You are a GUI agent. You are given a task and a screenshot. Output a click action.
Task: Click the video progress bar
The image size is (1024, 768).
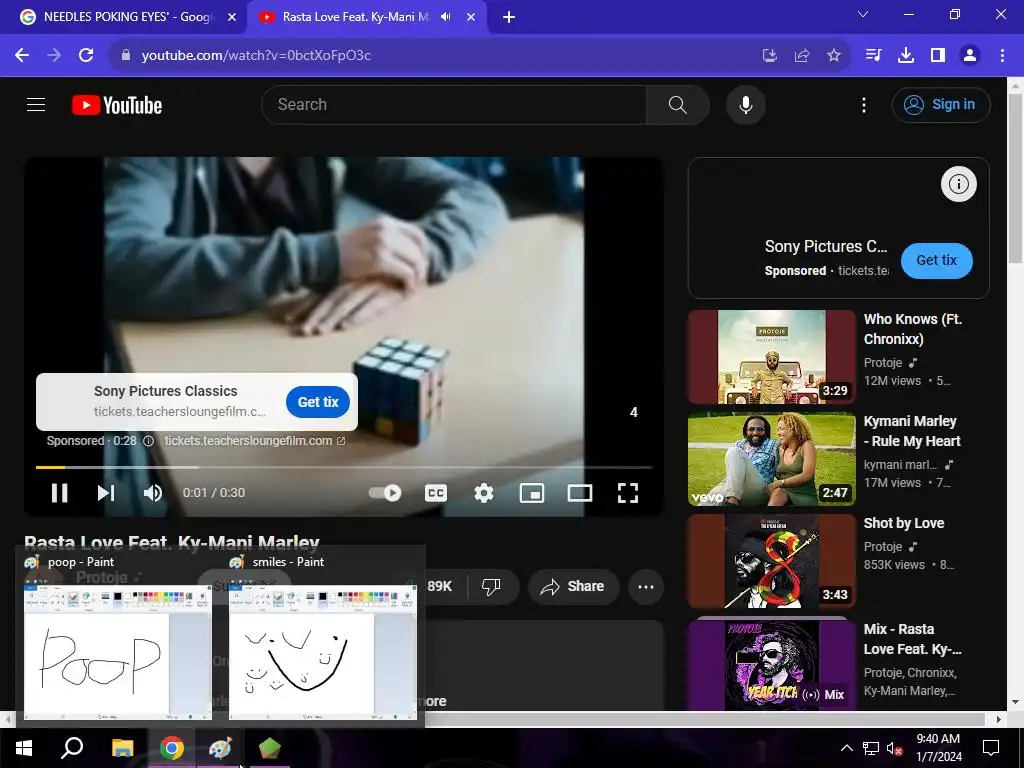click(x=344, y=467)
